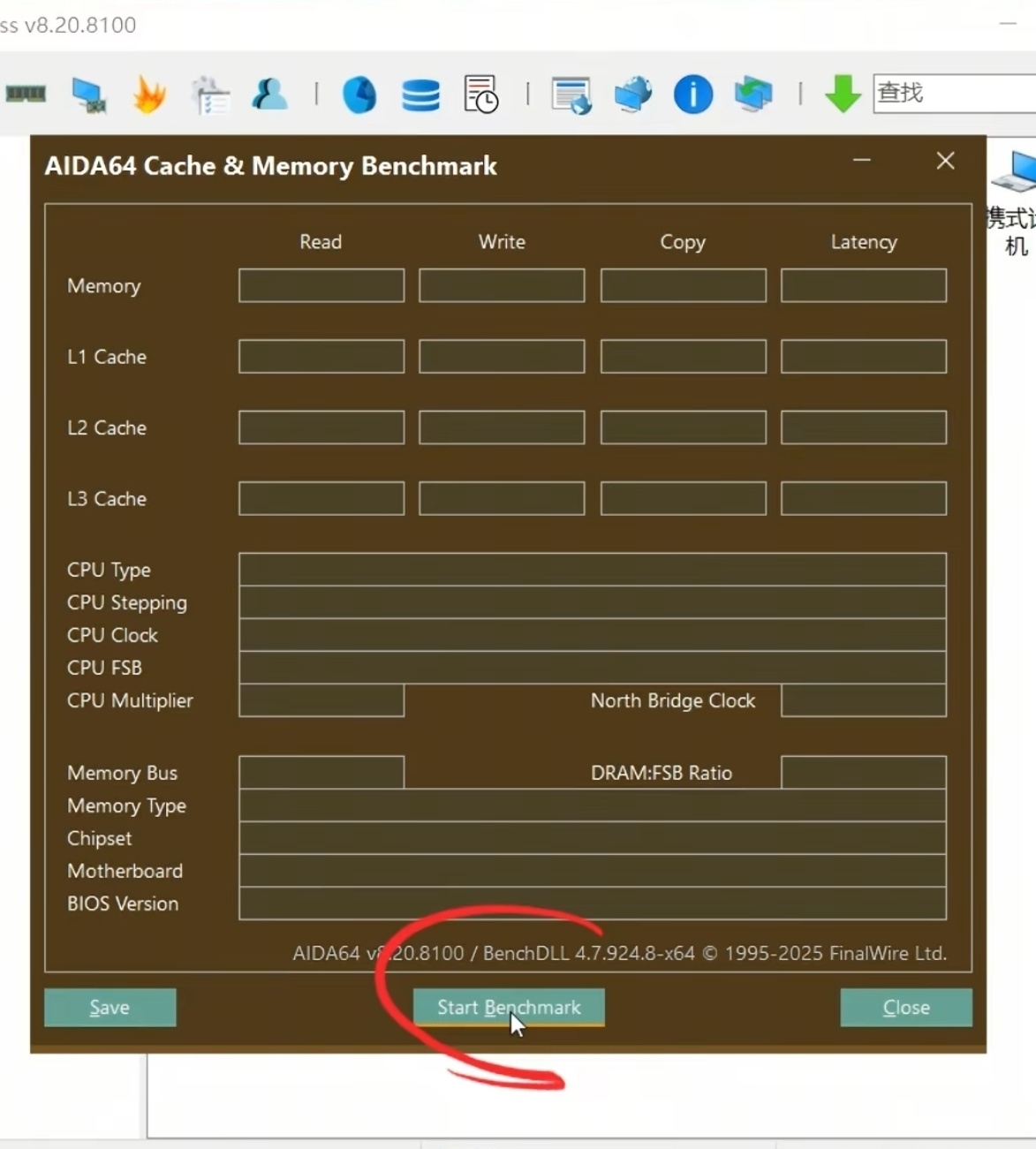
Task: Open the monitor diagnostics toolbar icon
Action: point(89,94)
